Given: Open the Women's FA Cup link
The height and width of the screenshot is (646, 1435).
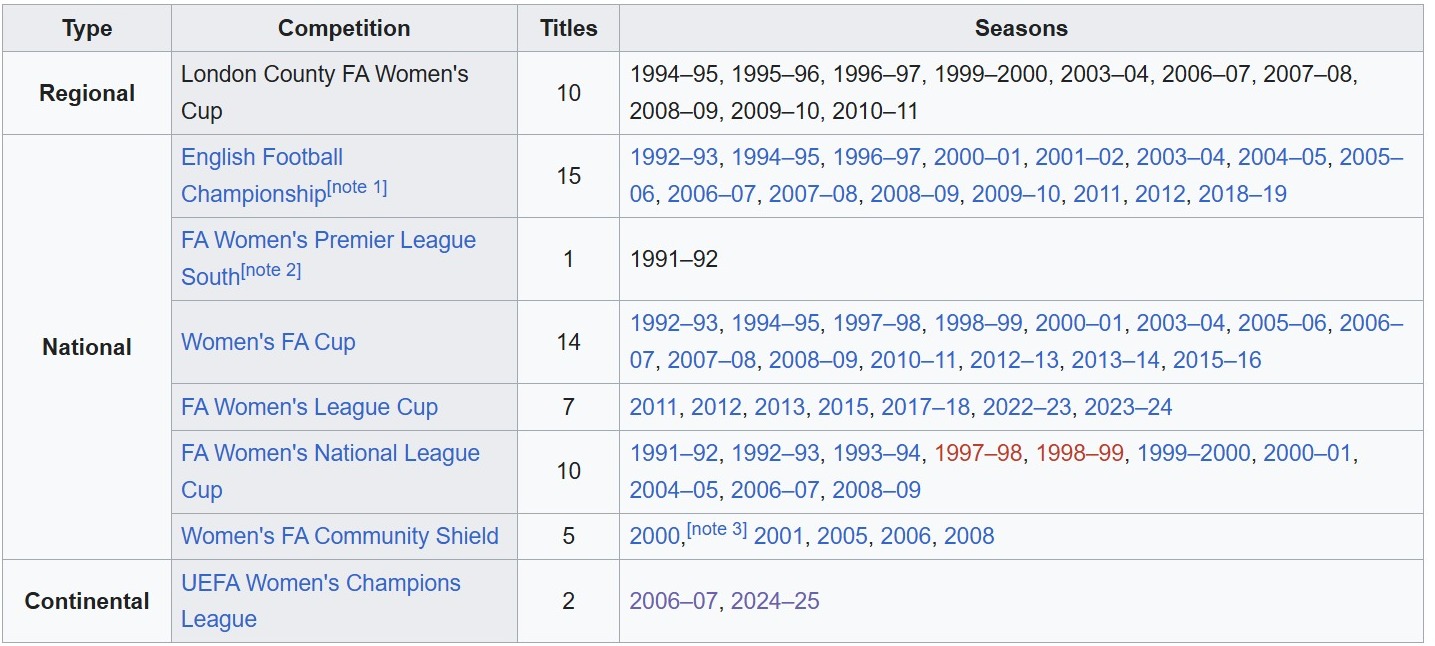Looking at the screenshot, I should pyautogui.click(x=268, y=342).
